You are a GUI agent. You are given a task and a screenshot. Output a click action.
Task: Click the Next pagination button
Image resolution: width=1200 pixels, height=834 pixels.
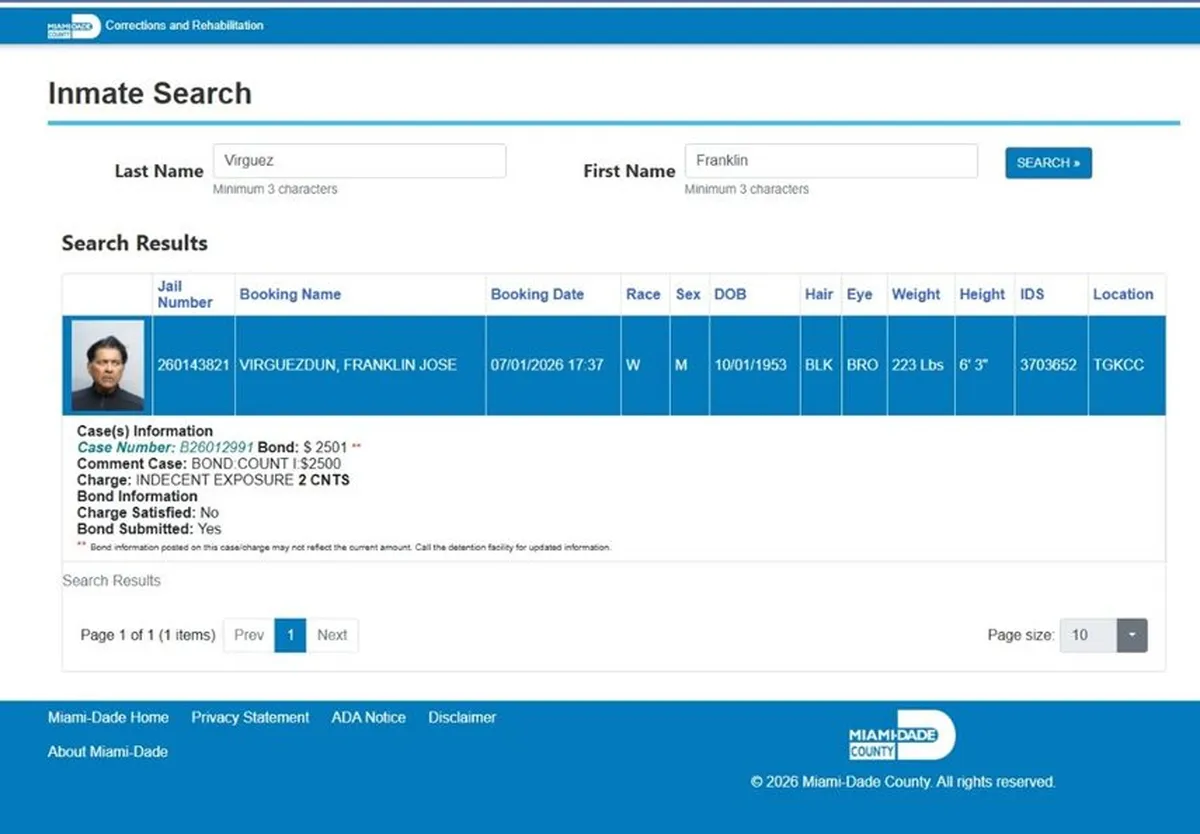click(332, 635)
